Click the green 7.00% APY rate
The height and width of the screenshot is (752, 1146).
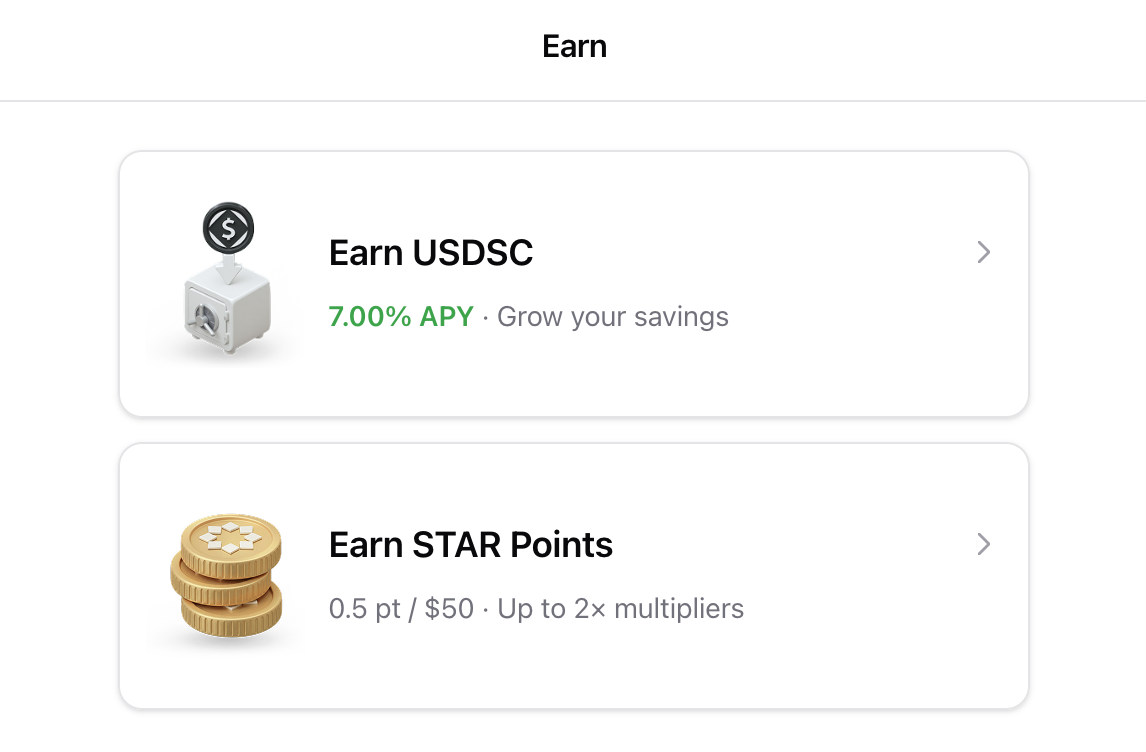point(401,317)
